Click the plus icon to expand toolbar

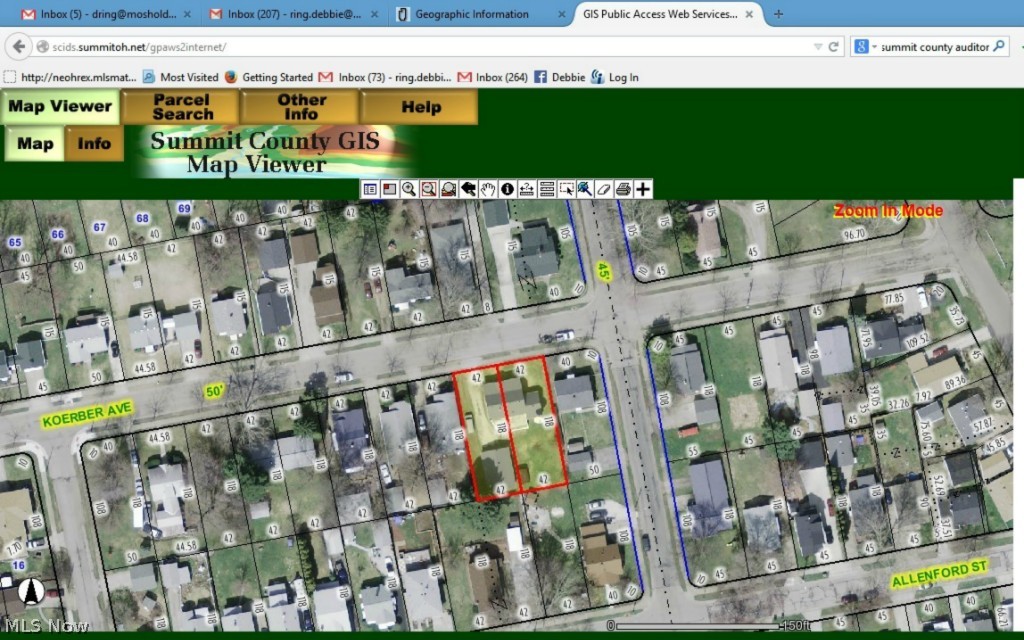pos(642,188)
